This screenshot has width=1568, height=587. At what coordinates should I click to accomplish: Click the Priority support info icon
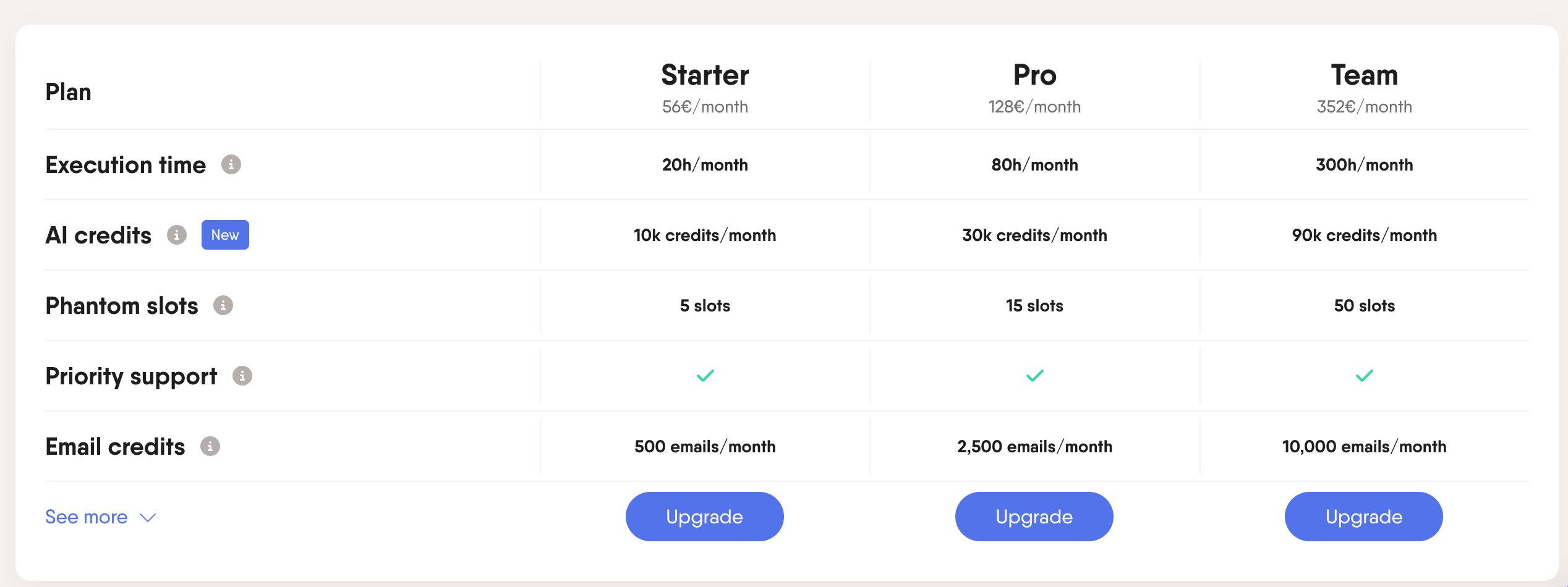242,376
